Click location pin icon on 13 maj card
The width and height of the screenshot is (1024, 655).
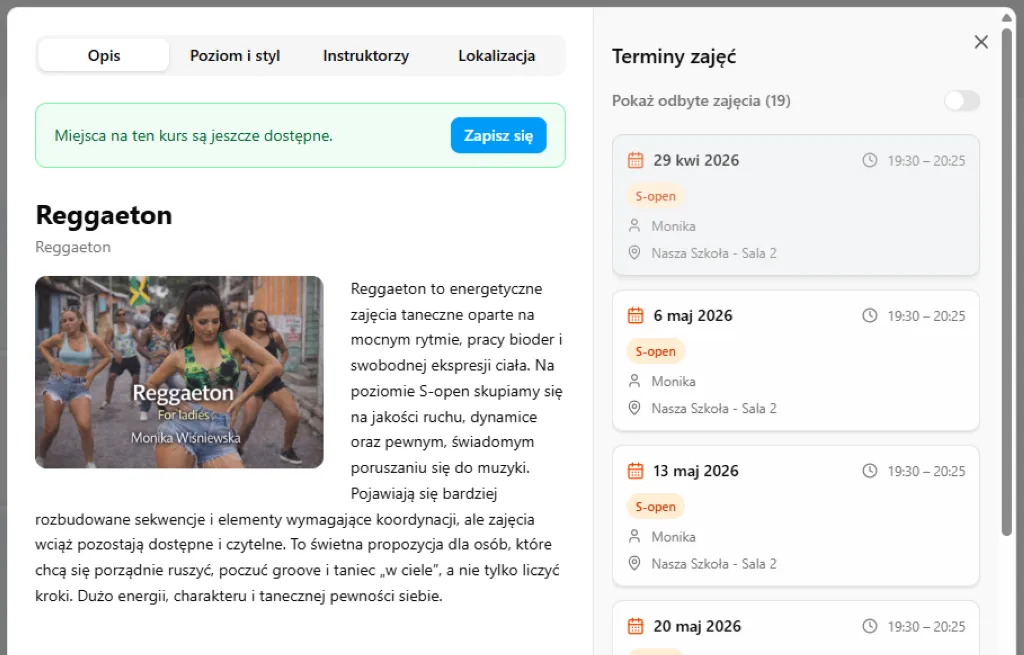click(634, 564)
